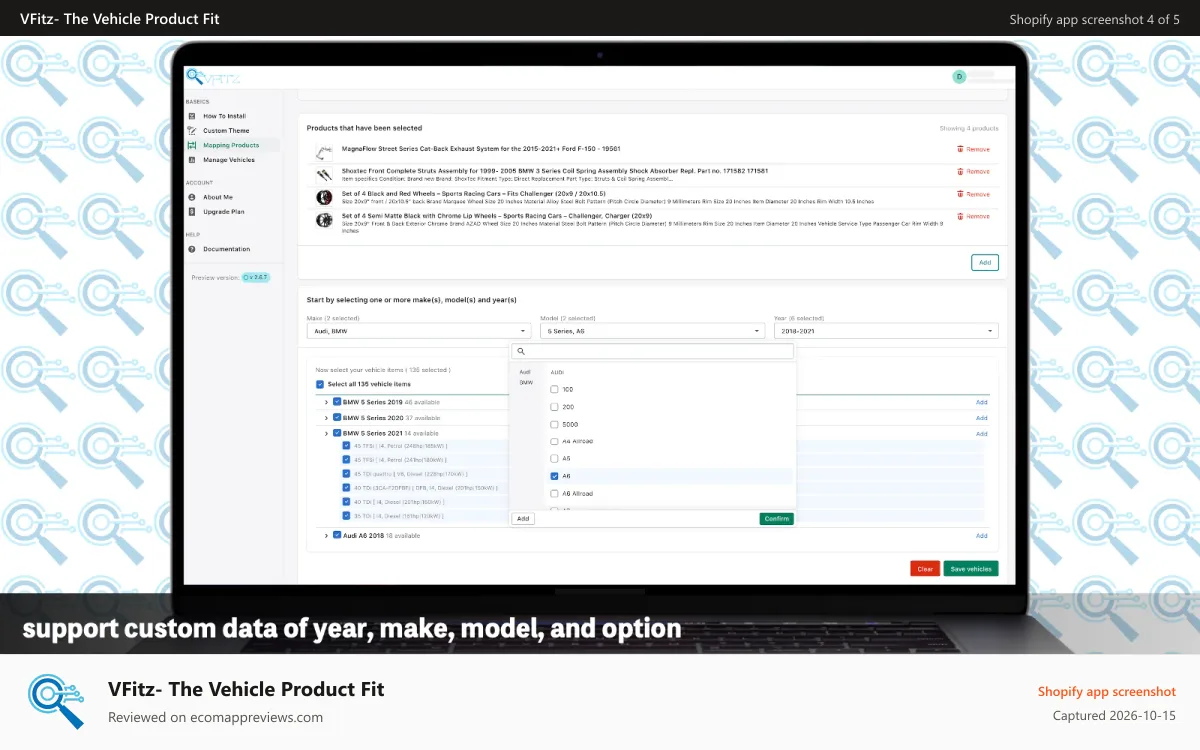This screenshot has width=1200, height=750.
Task: Click the trash icon for the MagnaFlow product
Action: [960, 149]
